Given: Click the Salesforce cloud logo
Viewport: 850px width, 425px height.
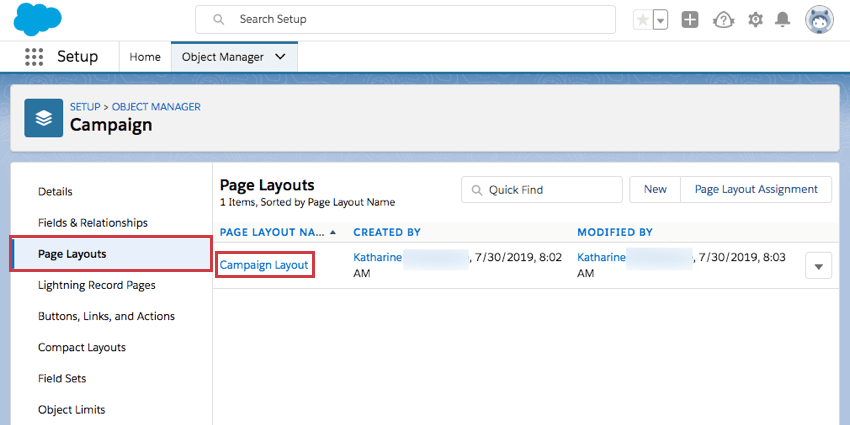Looking at the screenshot, I should (37, 19).
